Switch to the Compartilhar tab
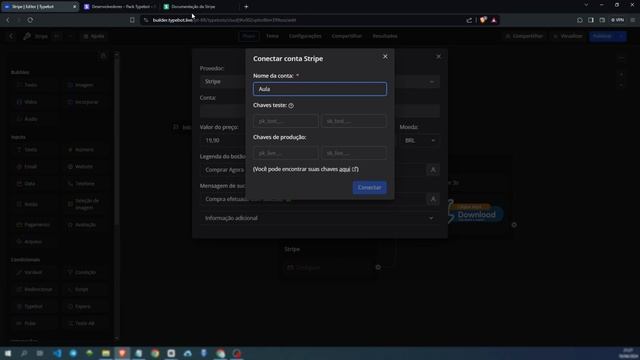Viewport: 640px width, 360px height. [x=347, y=36]
